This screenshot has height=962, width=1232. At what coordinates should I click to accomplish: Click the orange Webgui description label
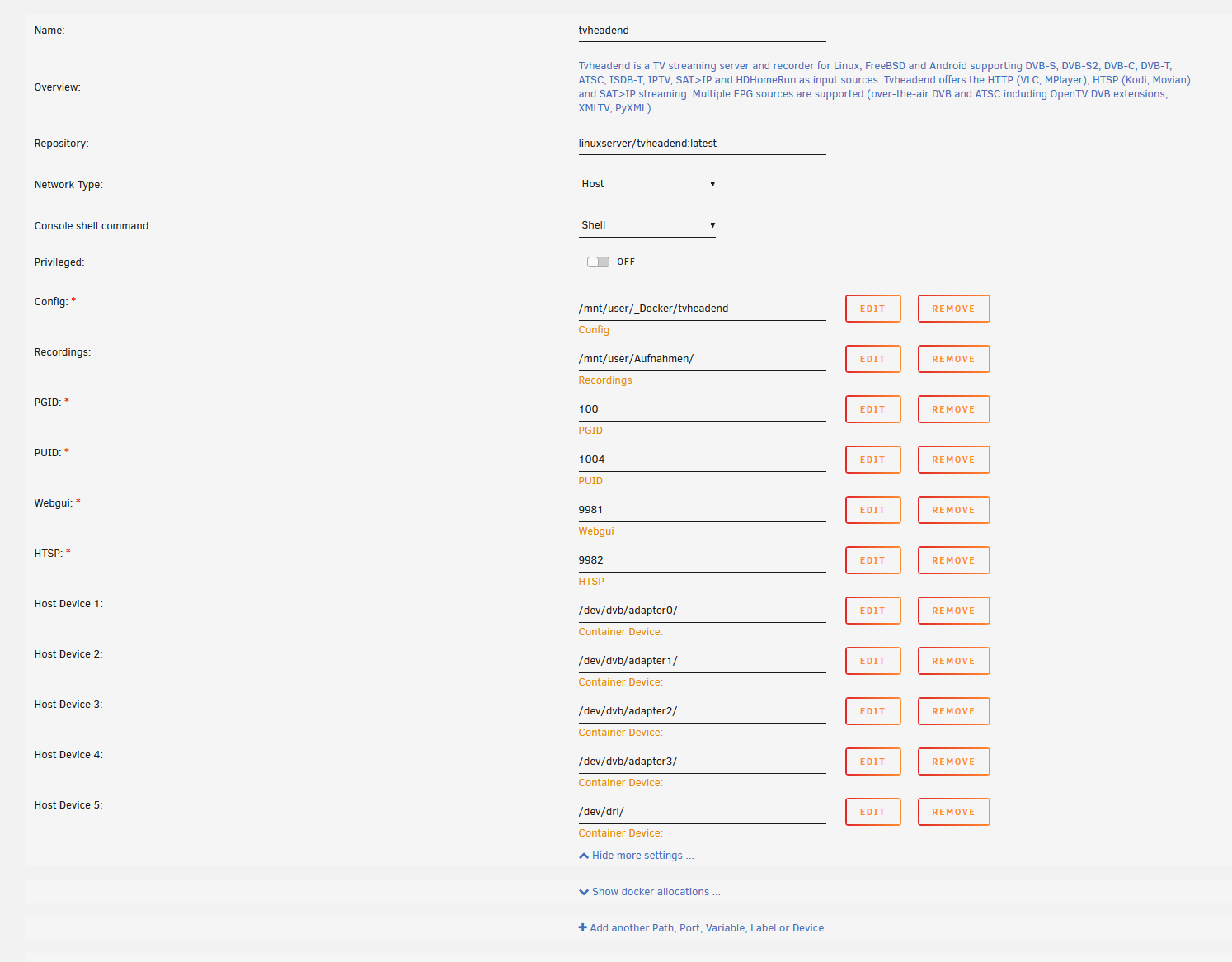596,531
